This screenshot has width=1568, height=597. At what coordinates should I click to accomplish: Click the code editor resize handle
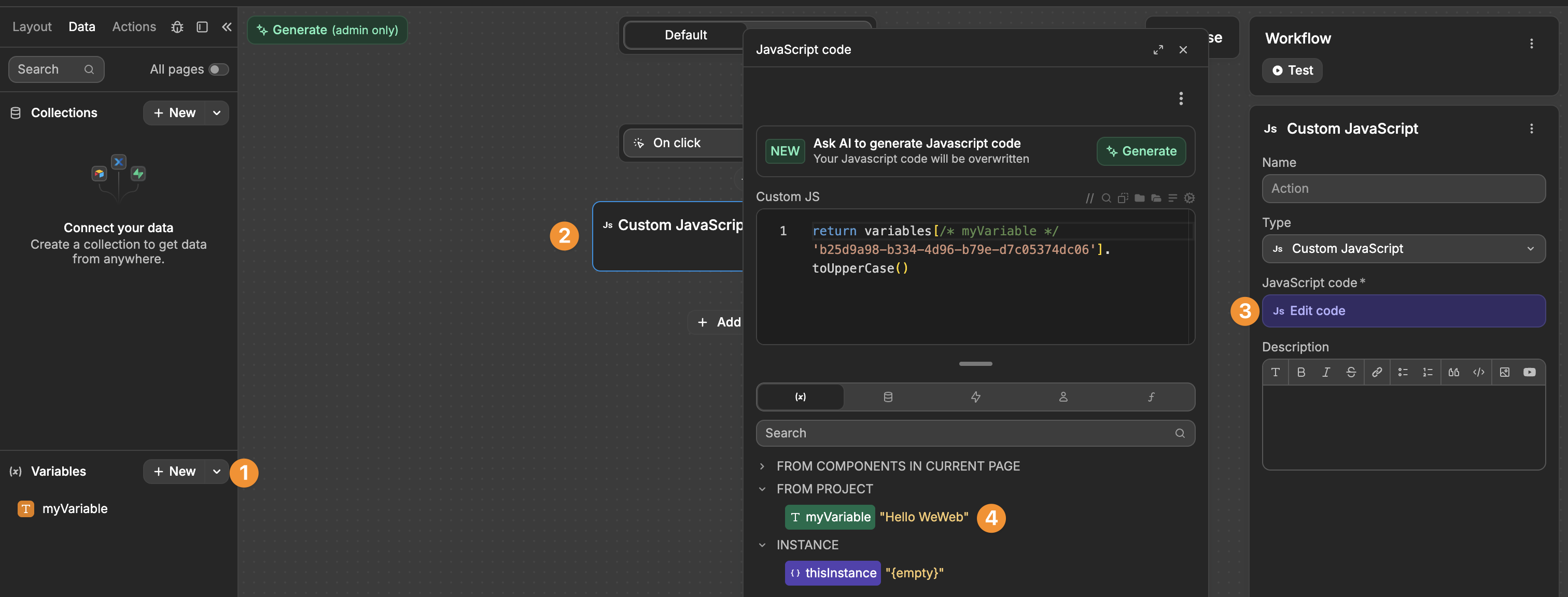coord(975,364)
